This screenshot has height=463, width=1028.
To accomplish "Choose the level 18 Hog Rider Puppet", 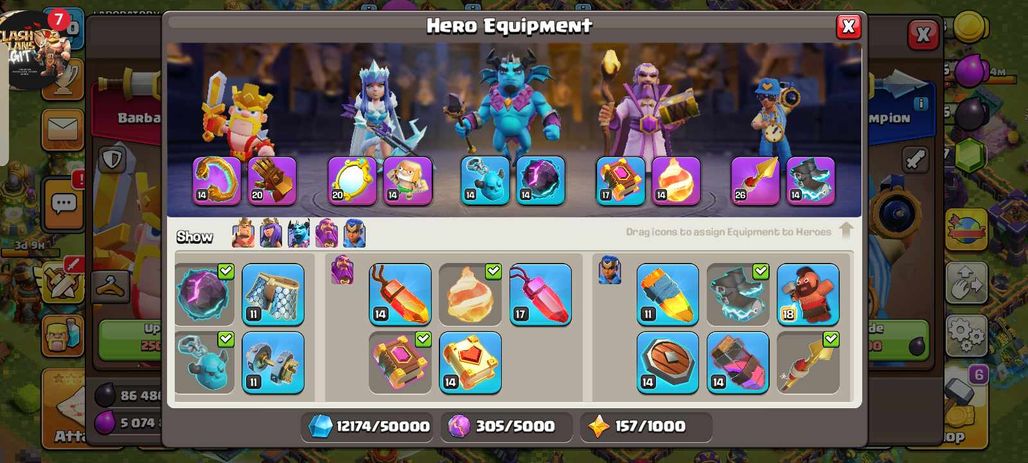I will [808, 294].
